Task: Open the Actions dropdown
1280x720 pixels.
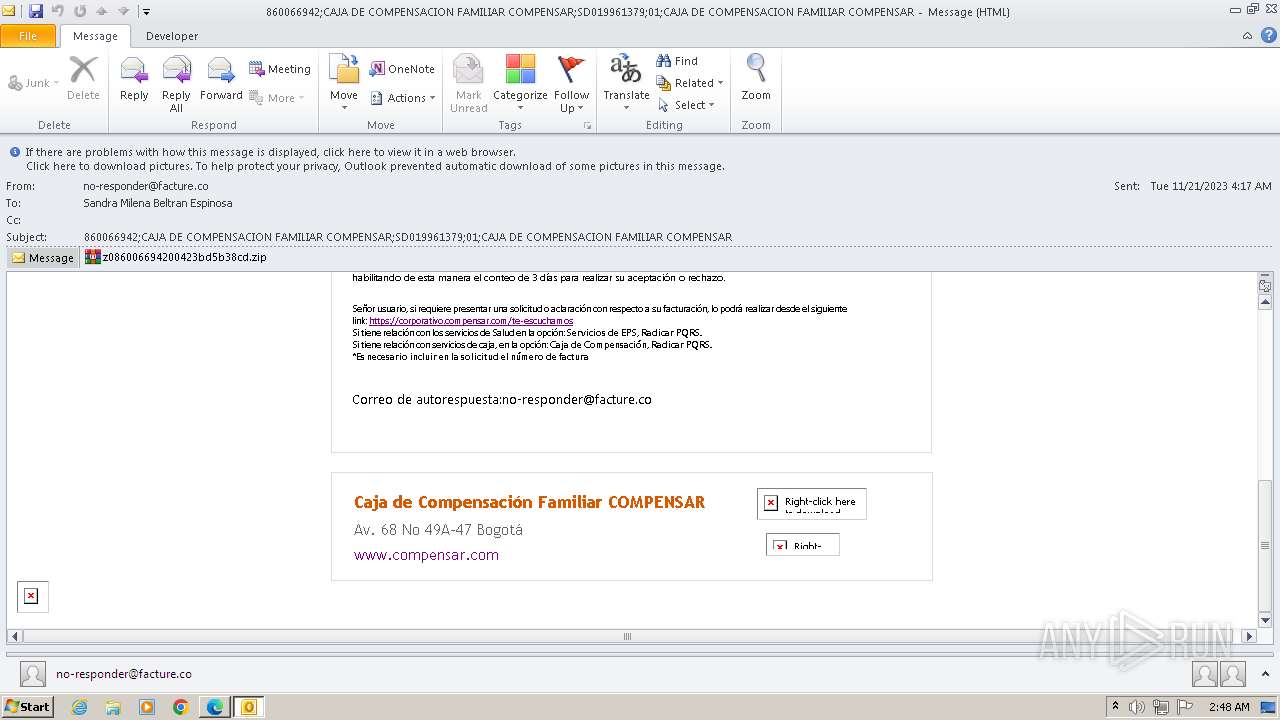Action: [x=403, y=98]
